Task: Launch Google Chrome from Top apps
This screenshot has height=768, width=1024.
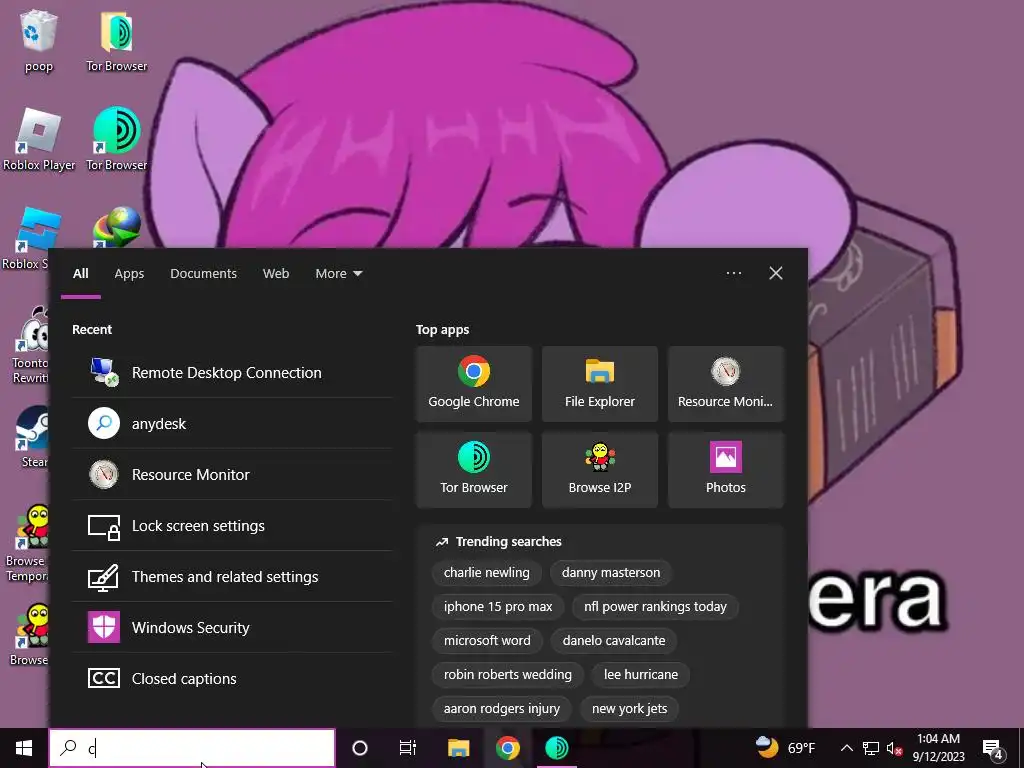Action: pyautogui.click(x=473, y=383)
